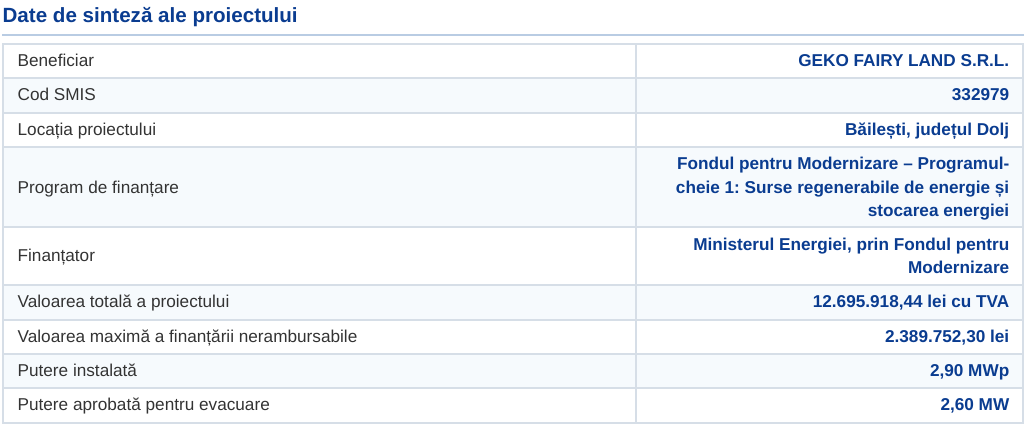Select Valoarea maximă a finanțării nerambursabile label
This screenshot has height=432, width=1030.
(x=187, y=336)
